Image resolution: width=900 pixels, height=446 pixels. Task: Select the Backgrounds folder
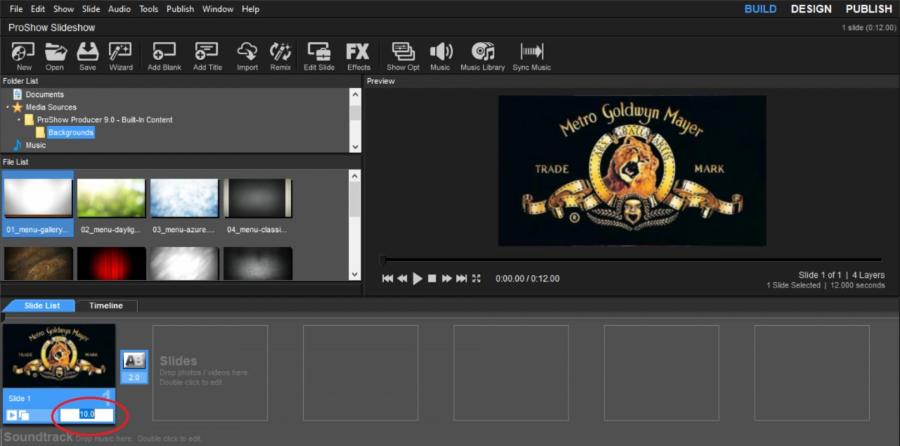[x=71, y=133]
